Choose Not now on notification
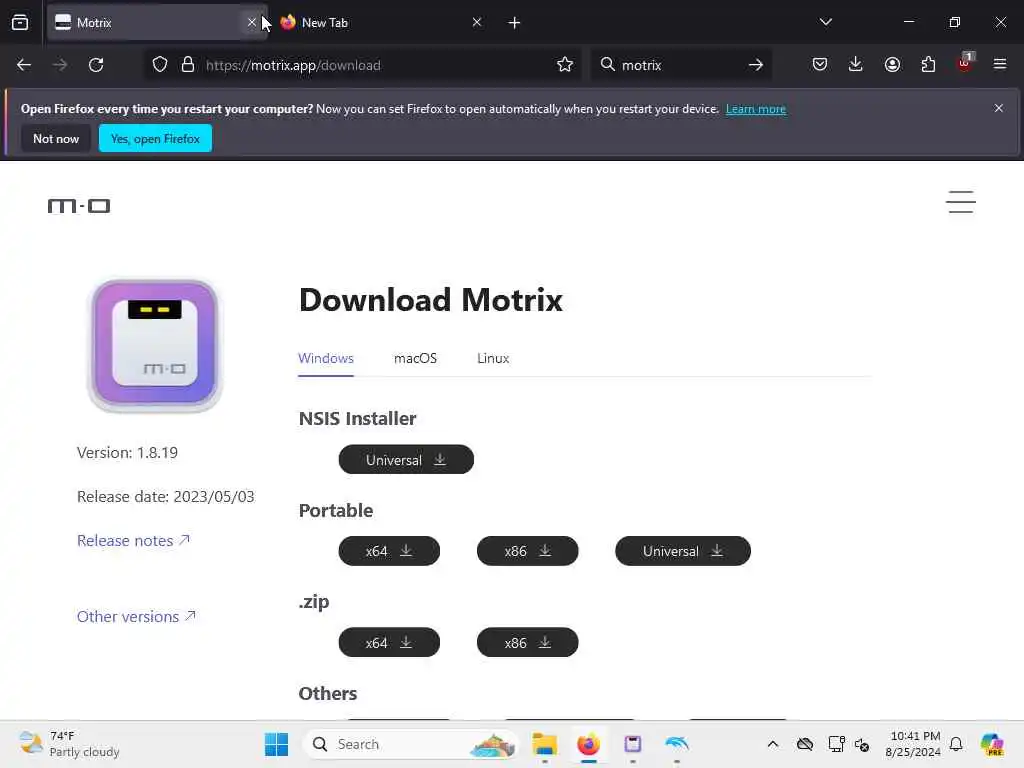 tap(56, 138)
